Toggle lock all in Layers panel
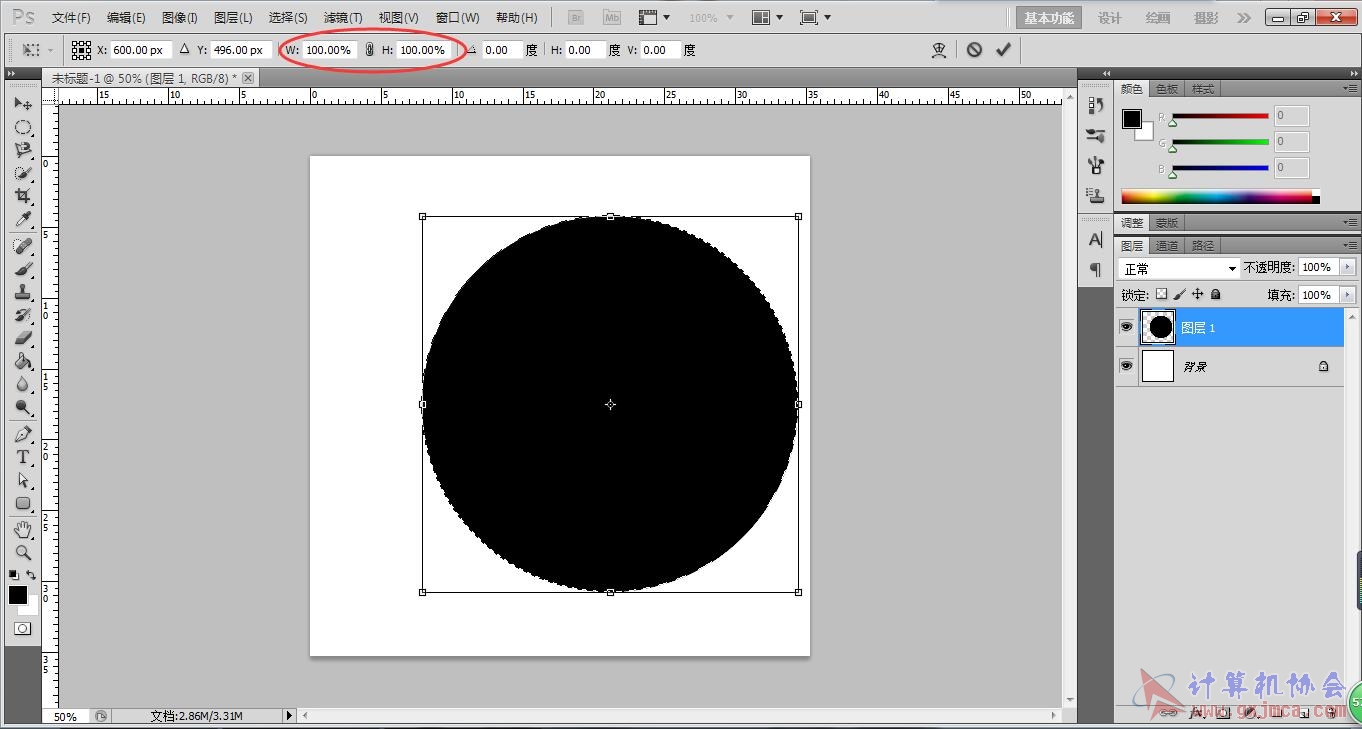 (1215, 295)
